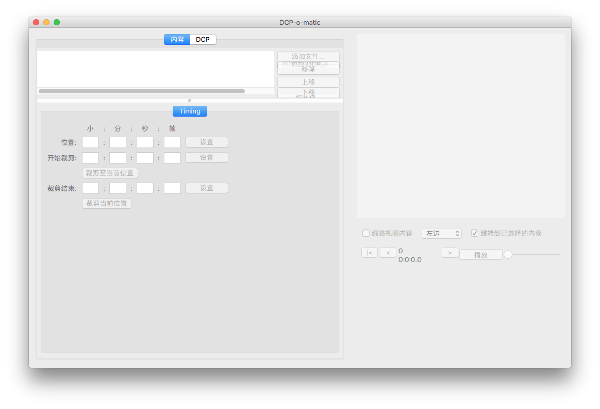Click the DCP-o-matic window title
Screen dimensions: 600x409
click(300, 23)
